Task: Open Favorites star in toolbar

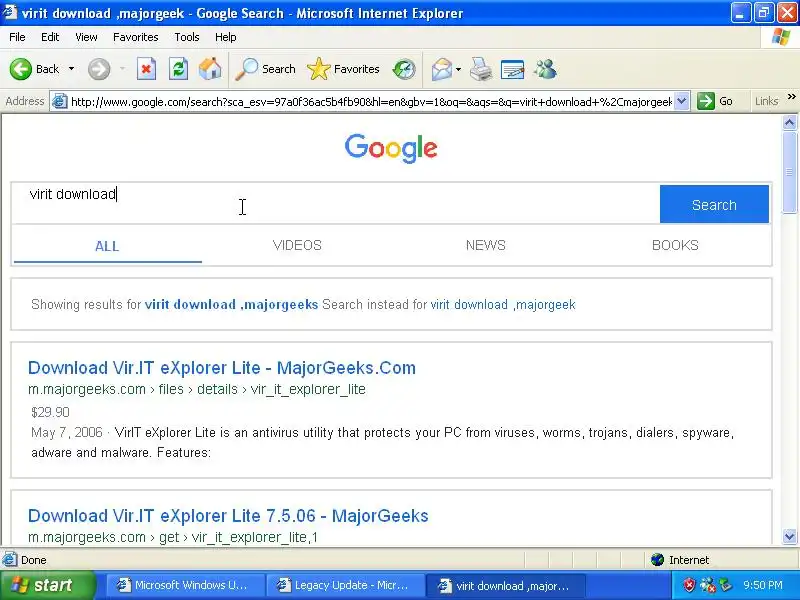Action: [343, 69]
